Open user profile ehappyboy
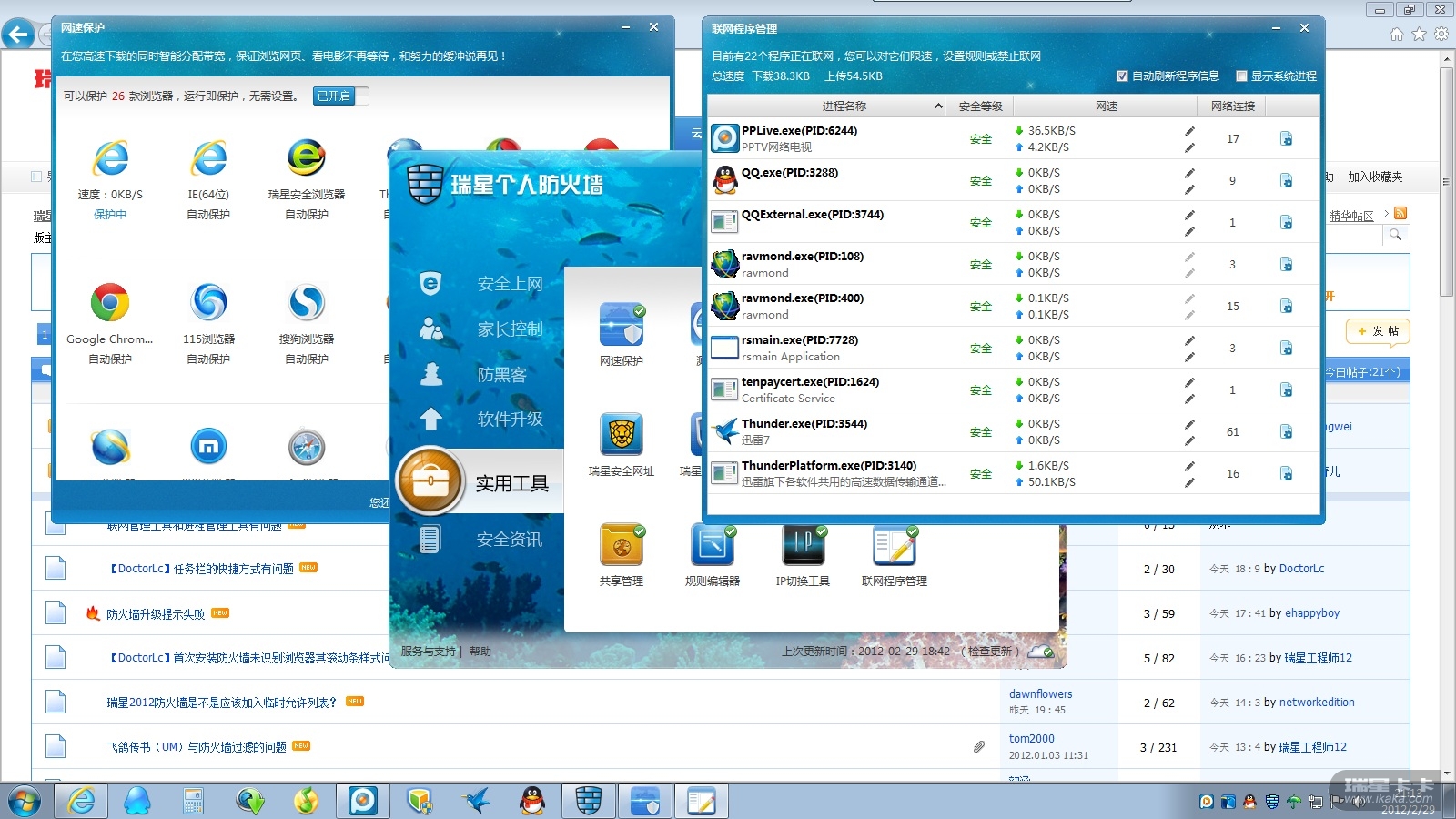The width and height of the screenshot is (1456, 819). pos(1310,613)
